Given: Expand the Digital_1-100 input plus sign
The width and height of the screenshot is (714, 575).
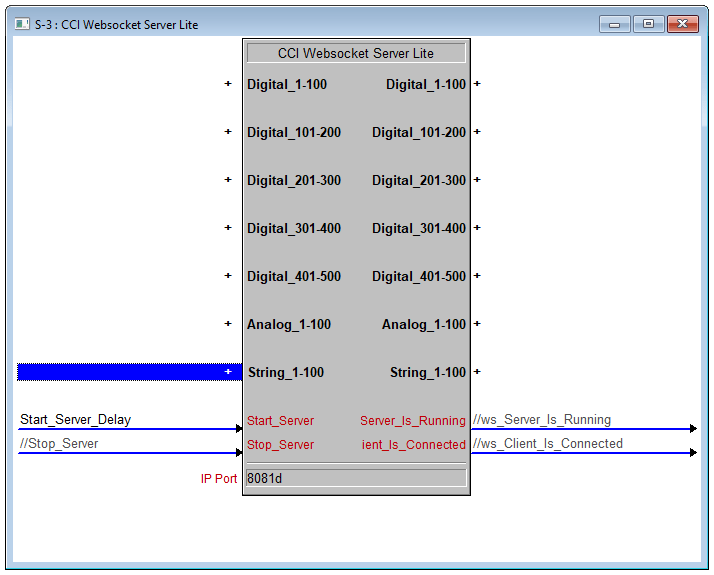Looking at the screenshot, I should [x=228, y=84].
